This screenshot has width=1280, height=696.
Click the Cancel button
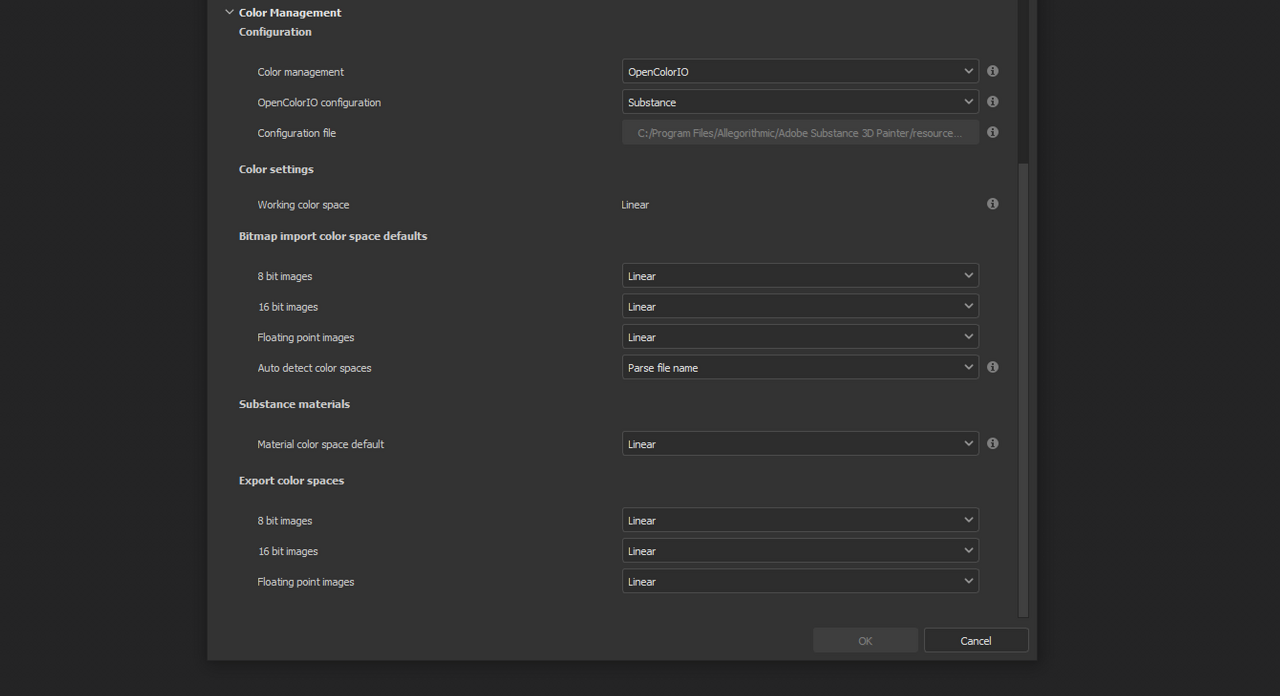pos(976,641)
